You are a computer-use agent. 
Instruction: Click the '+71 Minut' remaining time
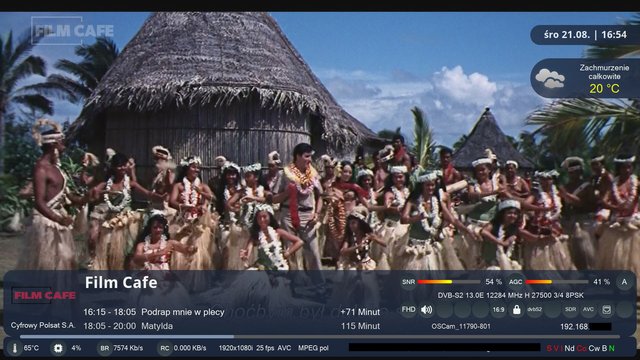tap(360, 312)
